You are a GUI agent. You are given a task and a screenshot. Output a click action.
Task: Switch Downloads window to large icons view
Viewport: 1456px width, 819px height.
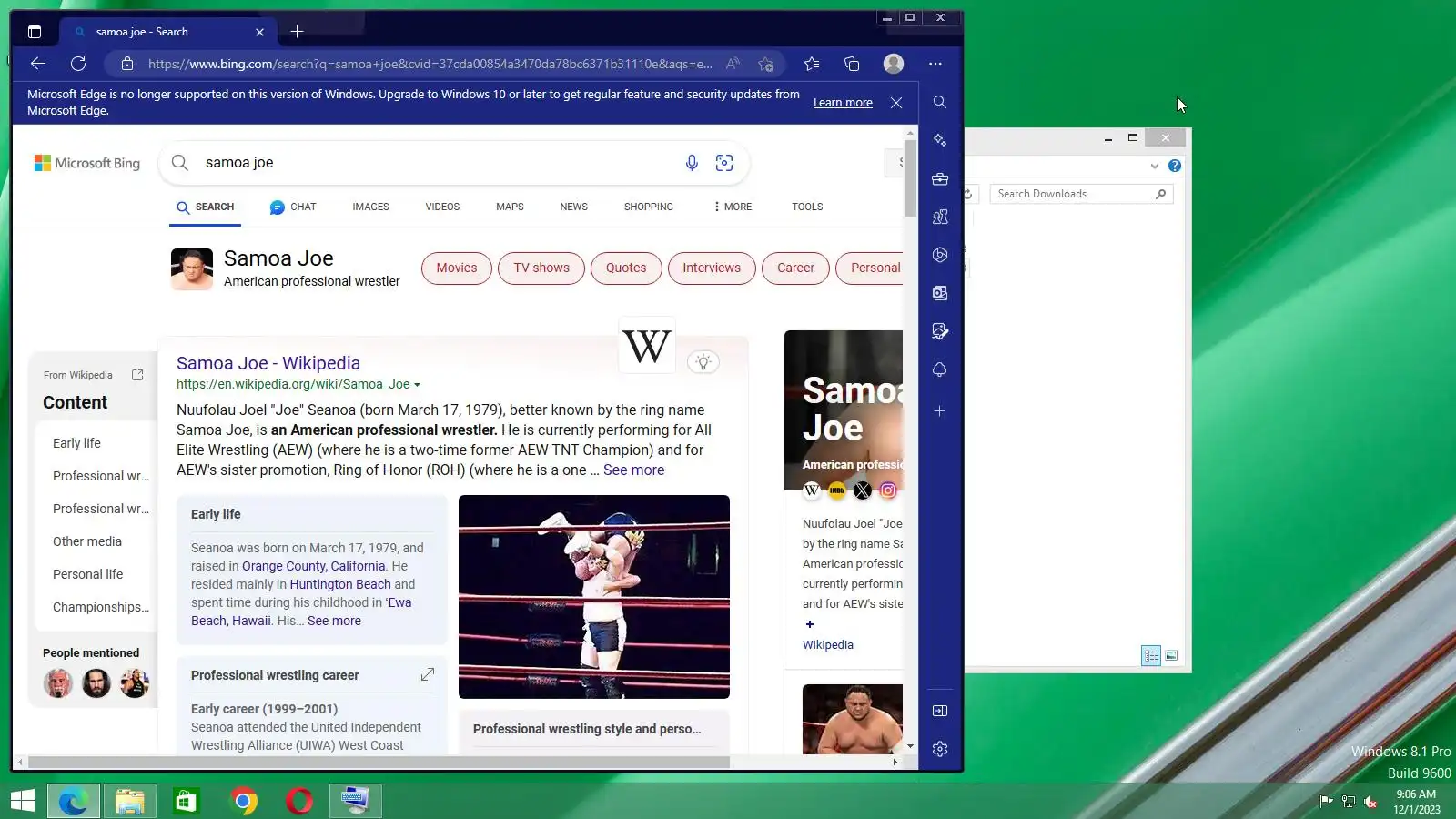(1171, 655)
